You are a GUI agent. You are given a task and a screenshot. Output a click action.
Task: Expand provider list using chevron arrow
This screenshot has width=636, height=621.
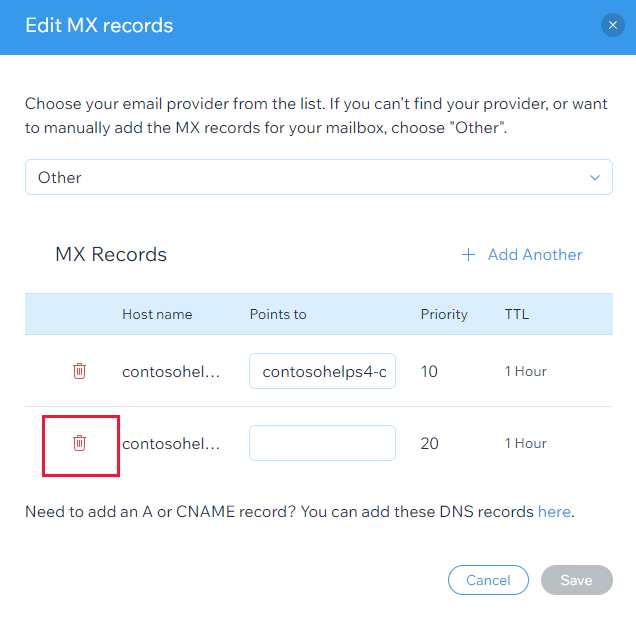pos(595,178)
